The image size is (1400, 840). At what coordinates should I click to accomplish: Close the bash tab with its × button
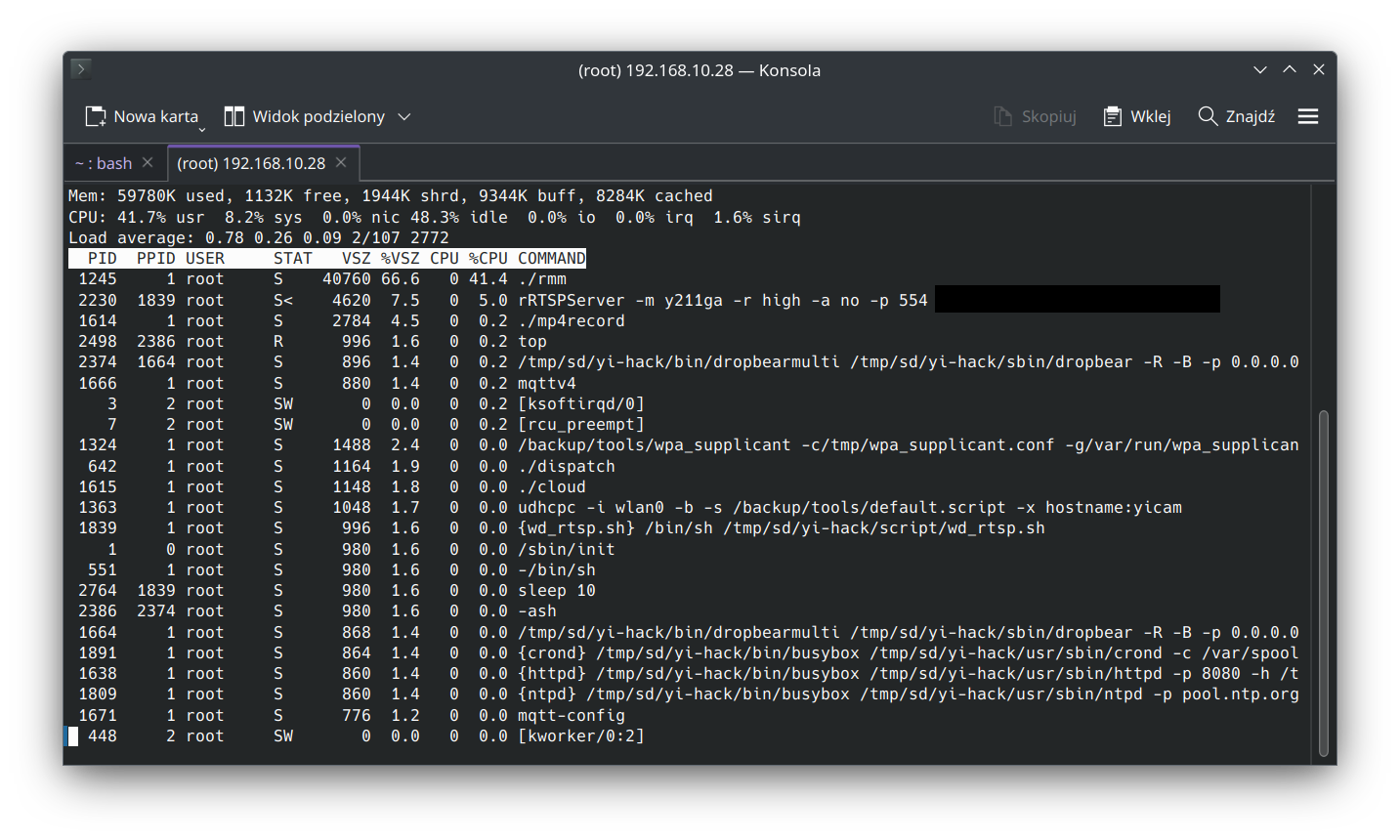tap(148, 162)
